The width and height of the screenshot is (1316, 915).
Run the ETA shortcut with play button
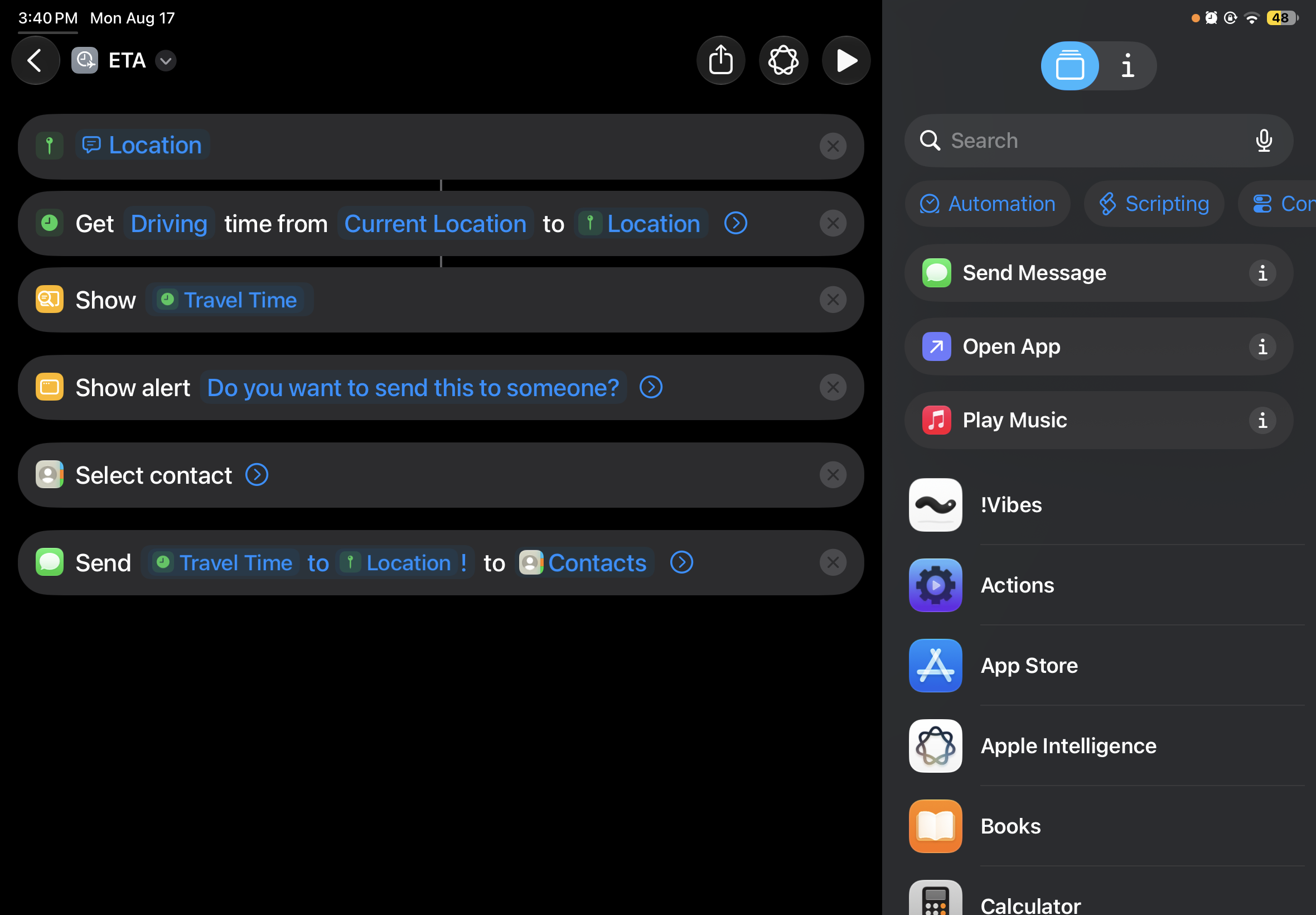click(845, 60)
